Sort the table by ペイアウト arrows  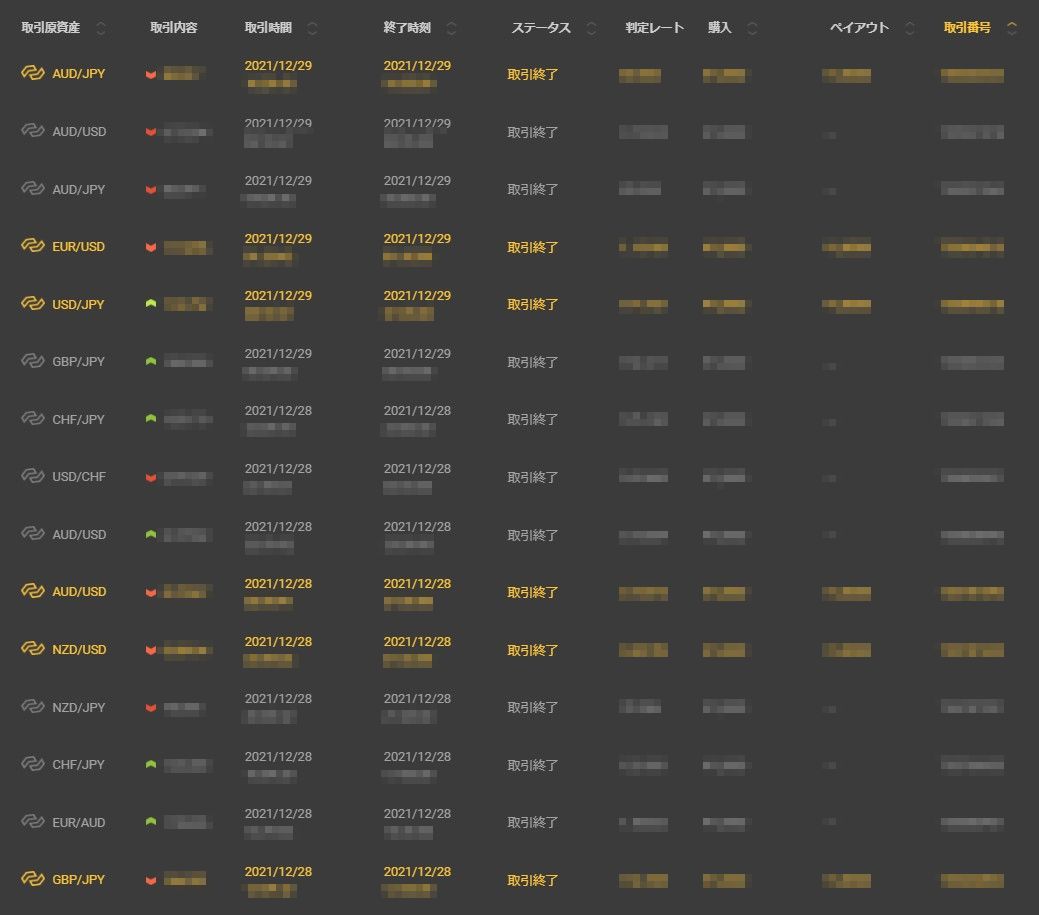(909, 29)
